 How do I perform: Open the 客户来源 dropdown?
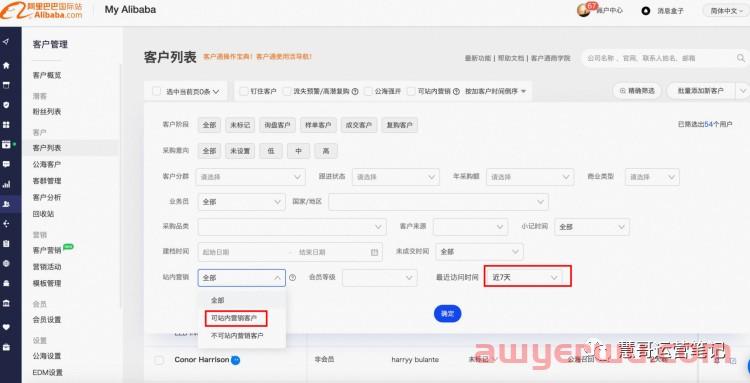click(x=470, y=227)
